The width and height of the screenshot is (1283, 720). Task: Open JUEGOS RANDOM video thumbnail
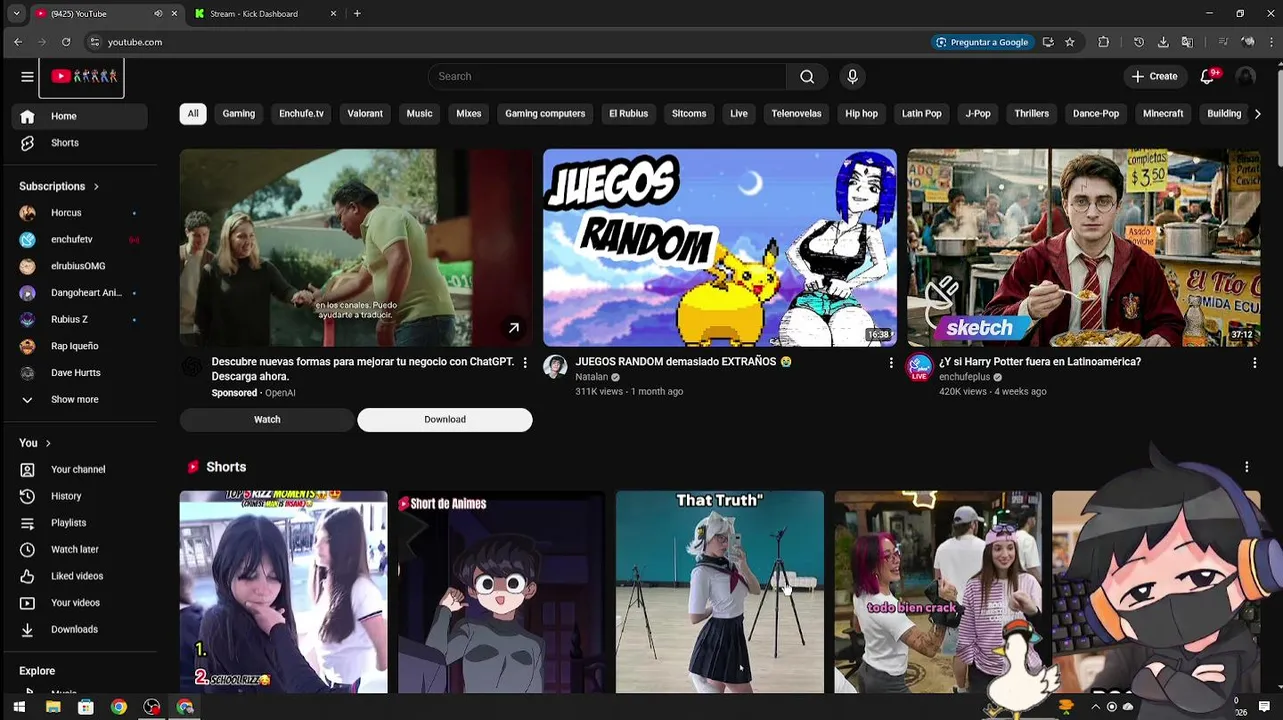point(720,248)
